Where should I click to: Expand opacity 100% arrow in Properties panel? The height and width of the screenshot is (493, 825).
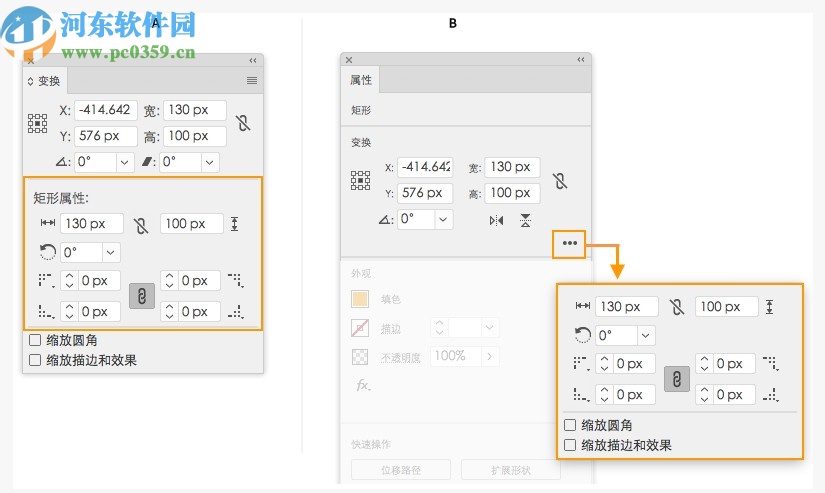[x=489, y=357]
